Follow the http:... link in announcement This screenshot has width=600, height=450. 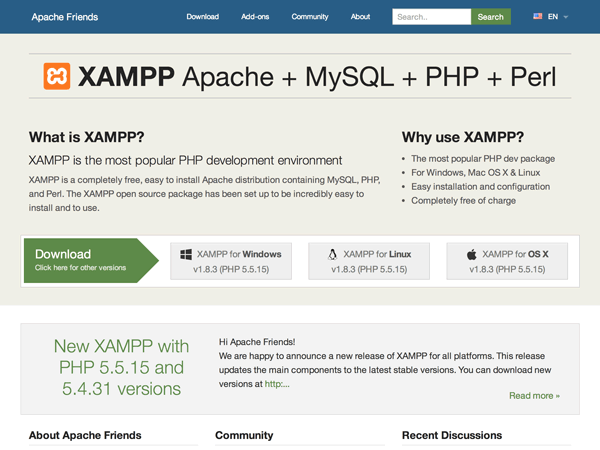[277, 384]
